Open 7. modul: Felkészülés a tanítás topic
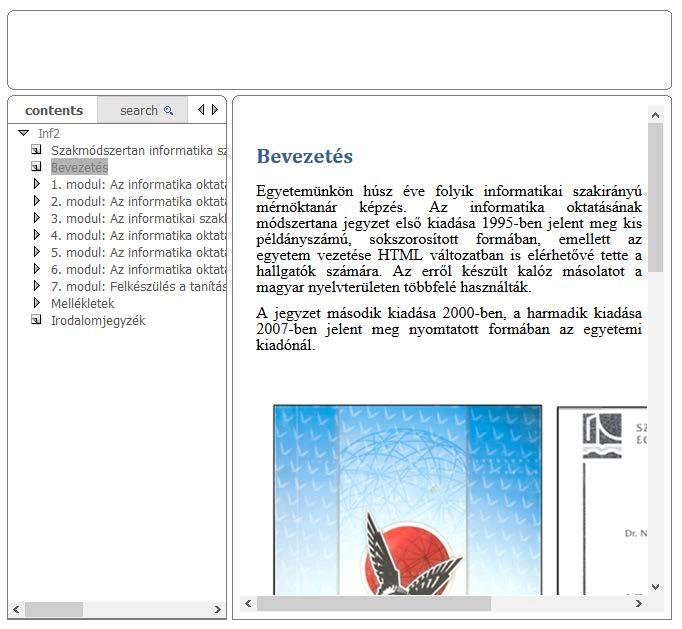 [x=138, y=286]
